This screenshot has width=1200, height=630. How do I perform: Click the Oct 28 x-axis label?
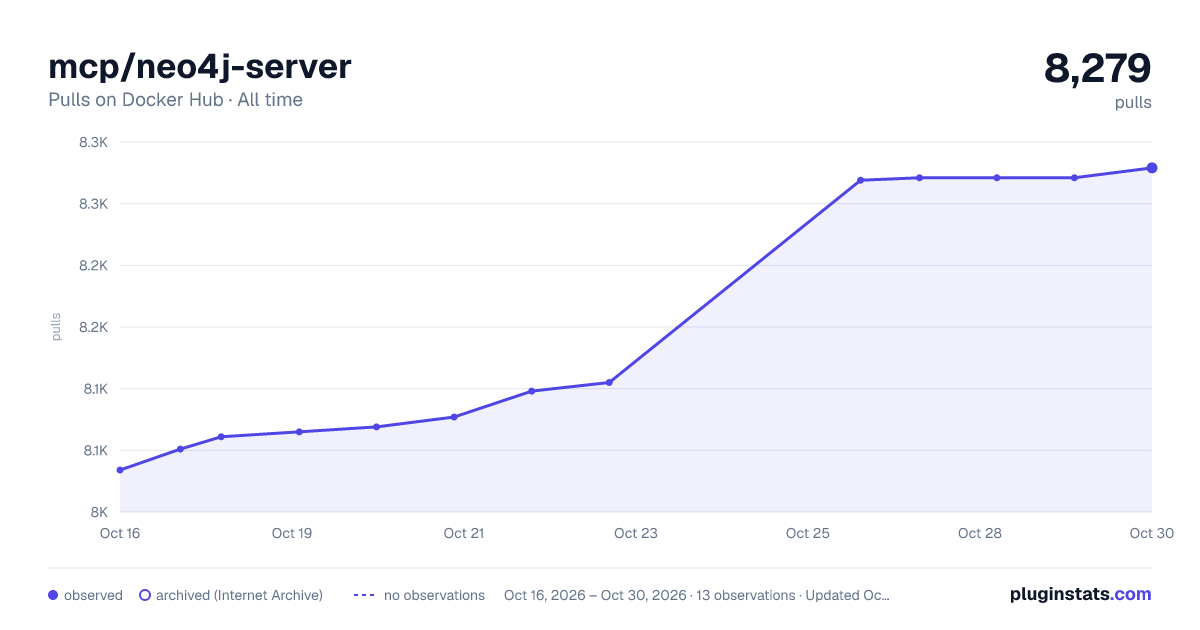(x=980, y=533)
